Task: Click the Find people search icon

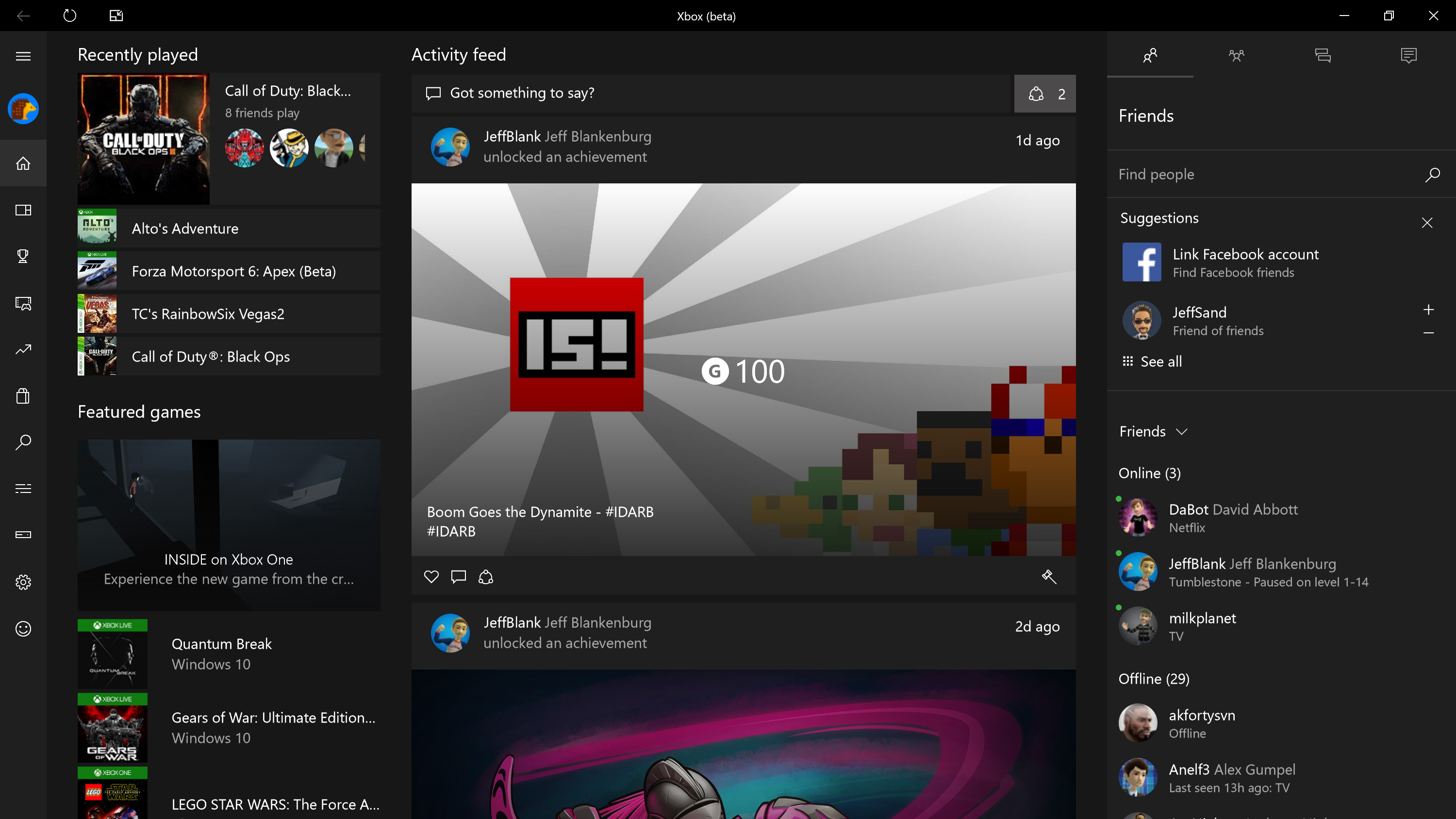Action: (x=1432, y=175)
